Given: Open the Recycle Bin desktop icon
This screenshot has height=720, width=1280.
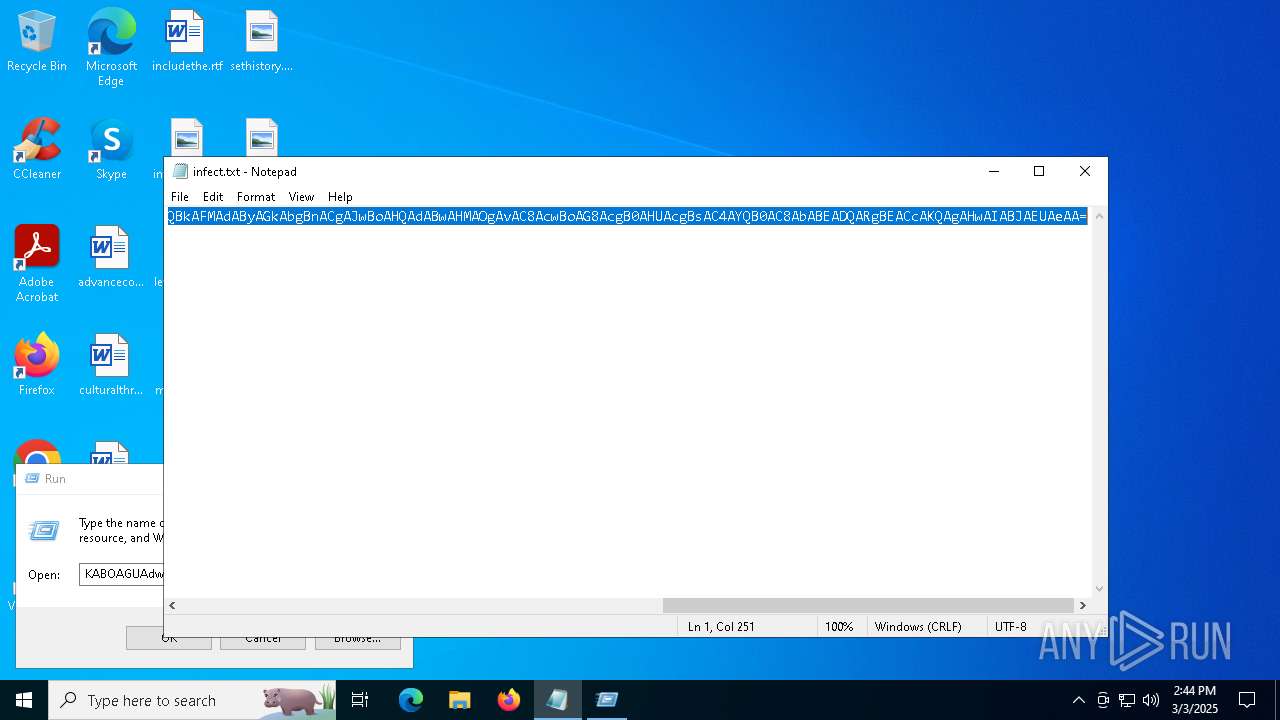Looking at the screenshot, I should (37, 41).
